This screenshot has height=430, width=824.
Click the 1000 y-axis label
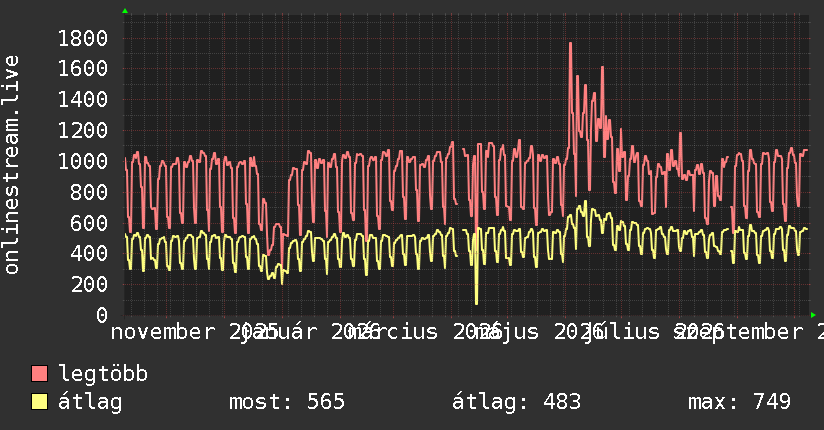[83, 161]
